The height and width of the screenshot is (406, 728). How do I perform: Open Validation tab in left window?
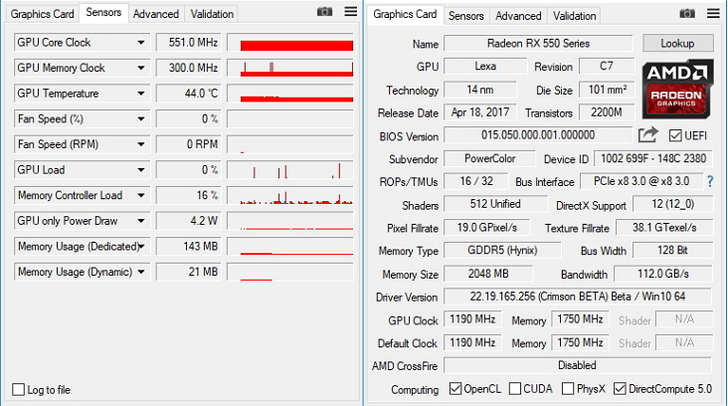pyautogui.click(x=212, y=14)
